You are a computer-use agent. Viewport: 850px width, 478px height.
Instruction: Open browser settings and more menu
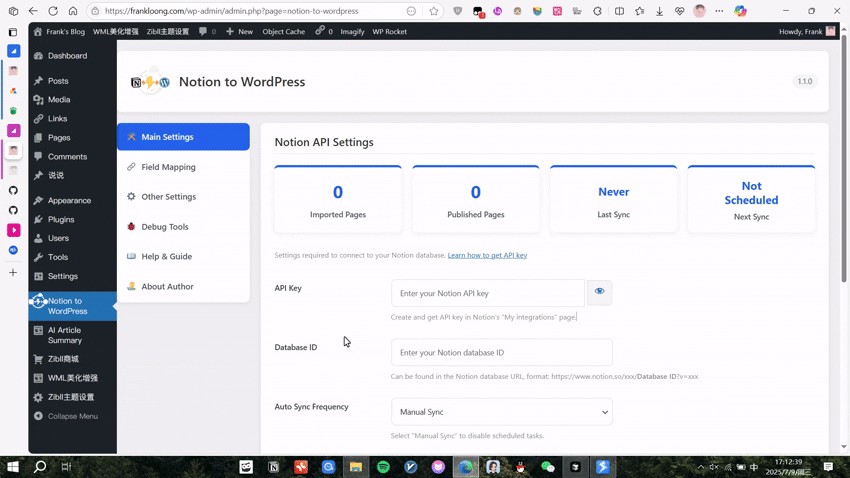[719, 11]
